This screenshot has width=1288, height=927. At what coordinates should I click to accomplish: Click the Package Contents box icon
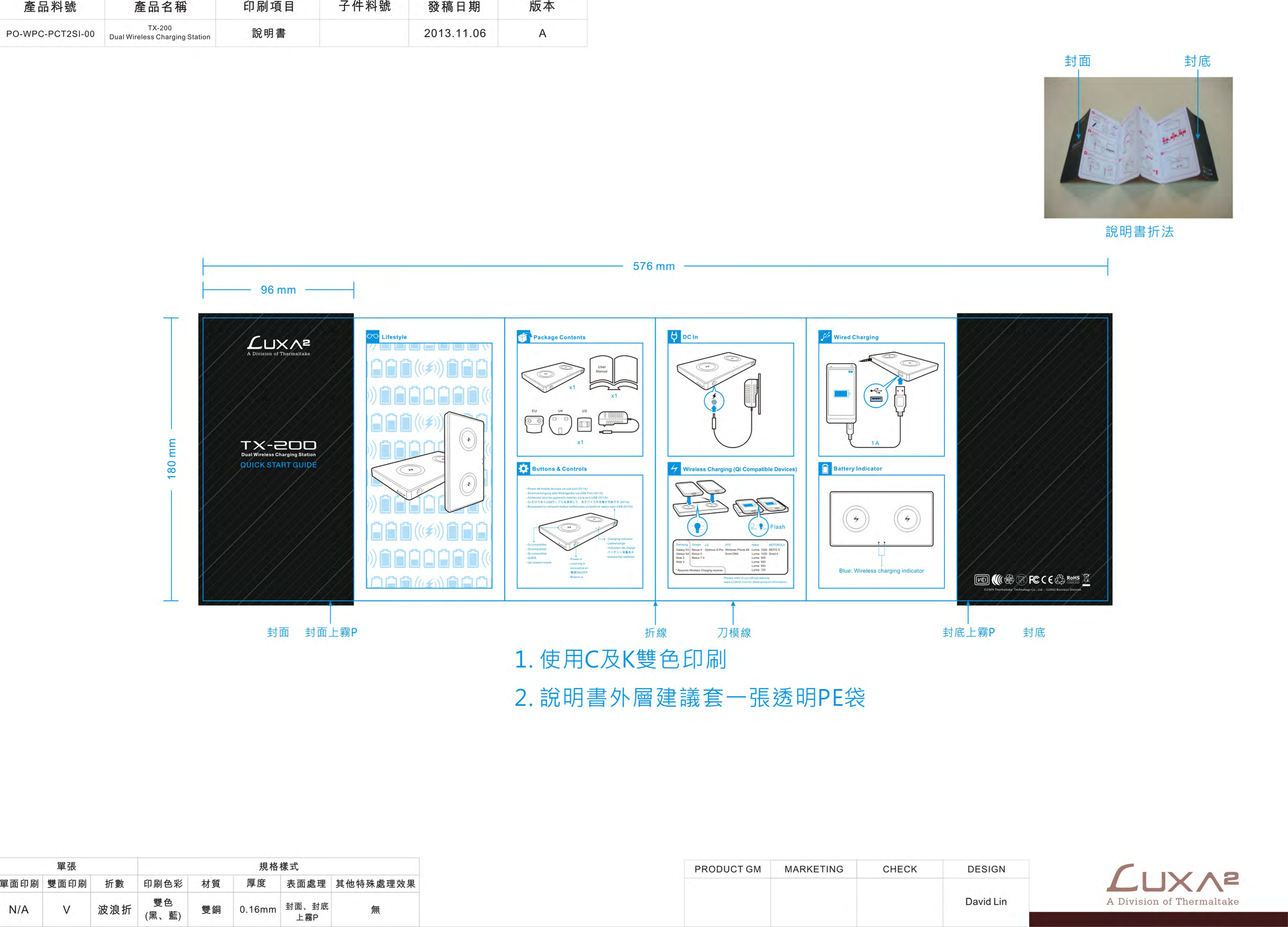[524, 337]
